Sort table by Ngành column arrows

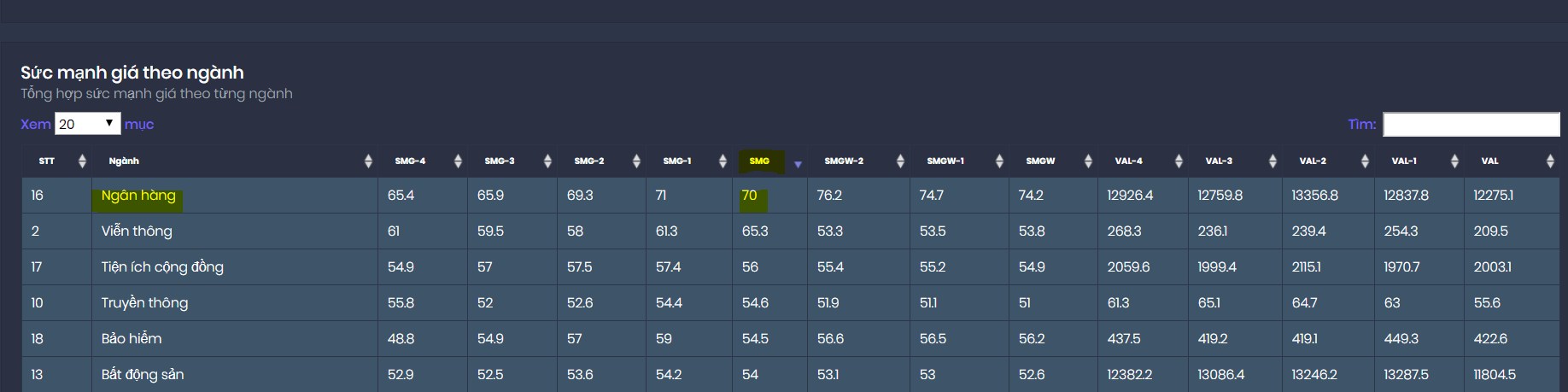368,161
